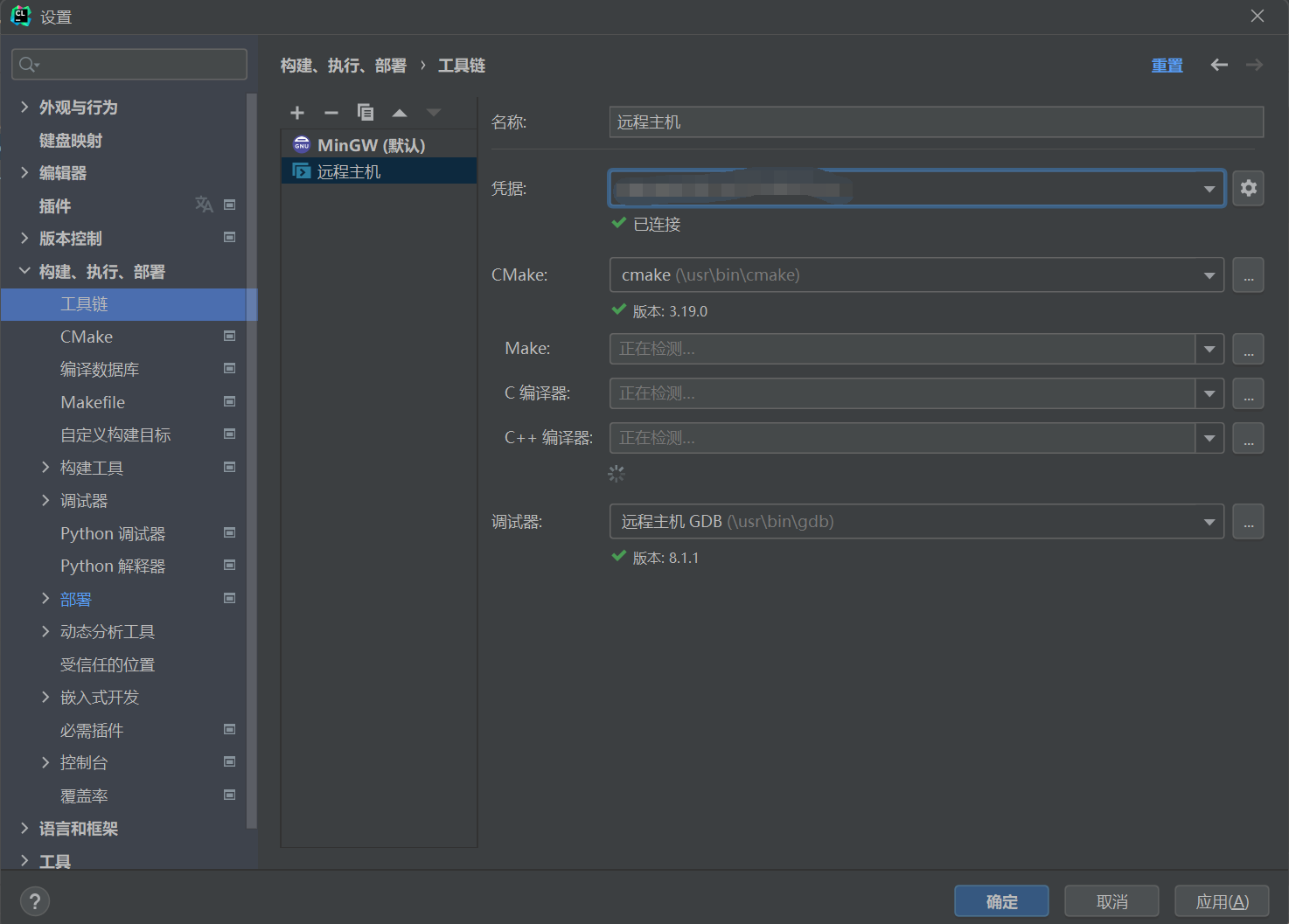Navigate forward with right arrow
Image resolution: width=1289 pixels, height=924 pixels.
tap(1254, 65)
